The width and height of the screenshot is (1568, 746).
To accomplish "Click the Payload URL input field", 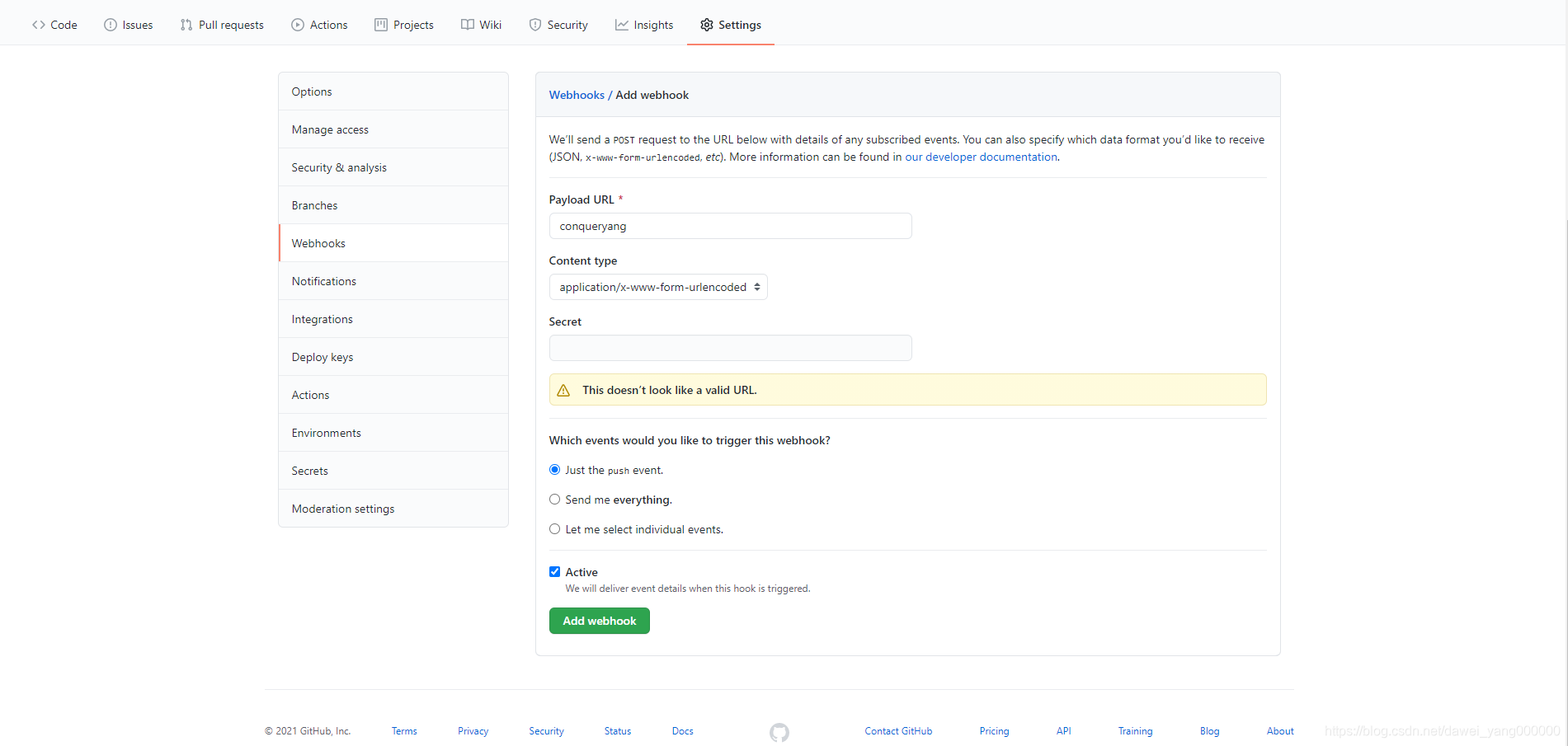I will click(731, 226).
